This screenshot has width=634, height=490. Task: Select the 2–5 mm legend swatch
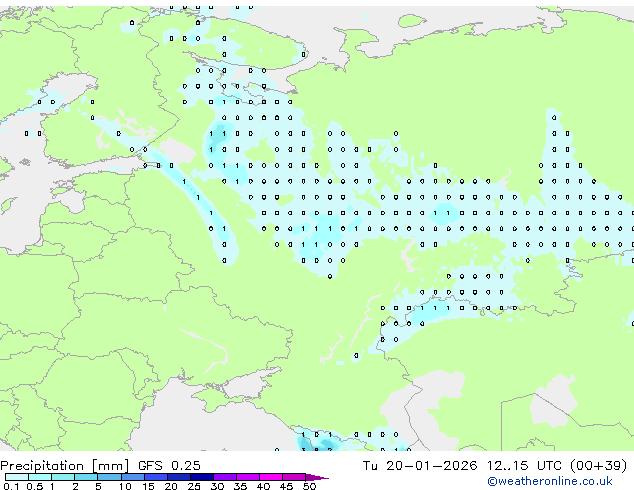[x=86, y=477]
